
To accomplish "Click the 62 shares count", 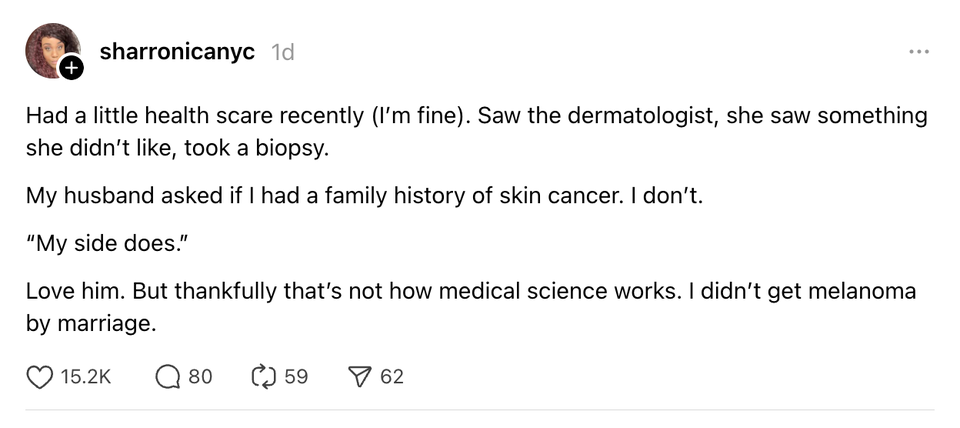I will 392,377.
